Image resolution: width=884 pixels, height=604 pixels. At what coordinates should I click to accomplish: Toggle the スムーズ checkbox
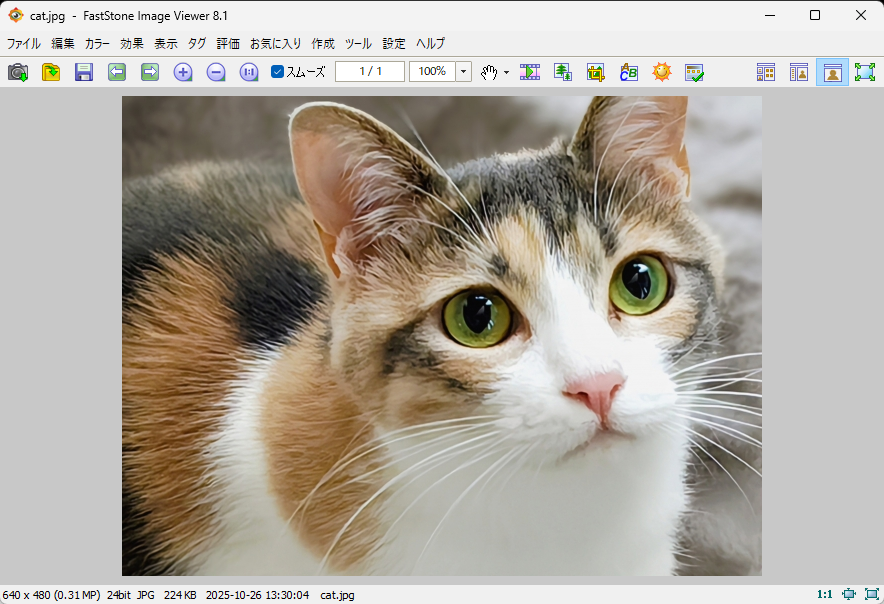pyautogui.click(x=278, y=72)
